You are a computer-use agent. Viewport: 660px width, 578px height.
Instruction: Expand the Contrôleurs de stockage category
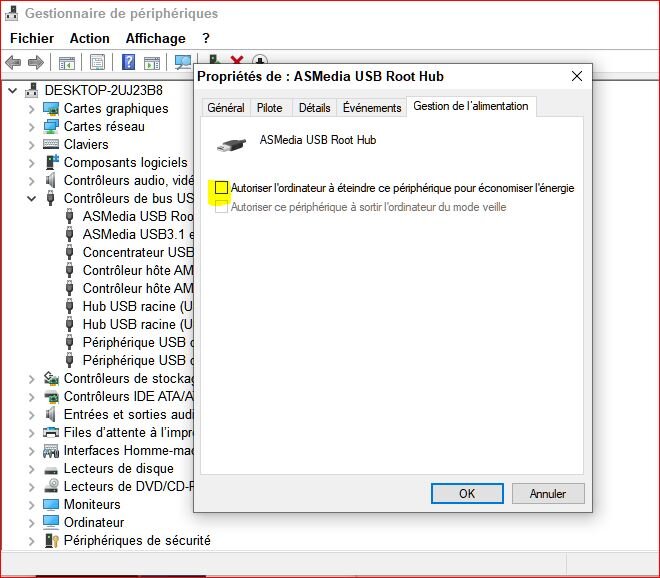32,379
